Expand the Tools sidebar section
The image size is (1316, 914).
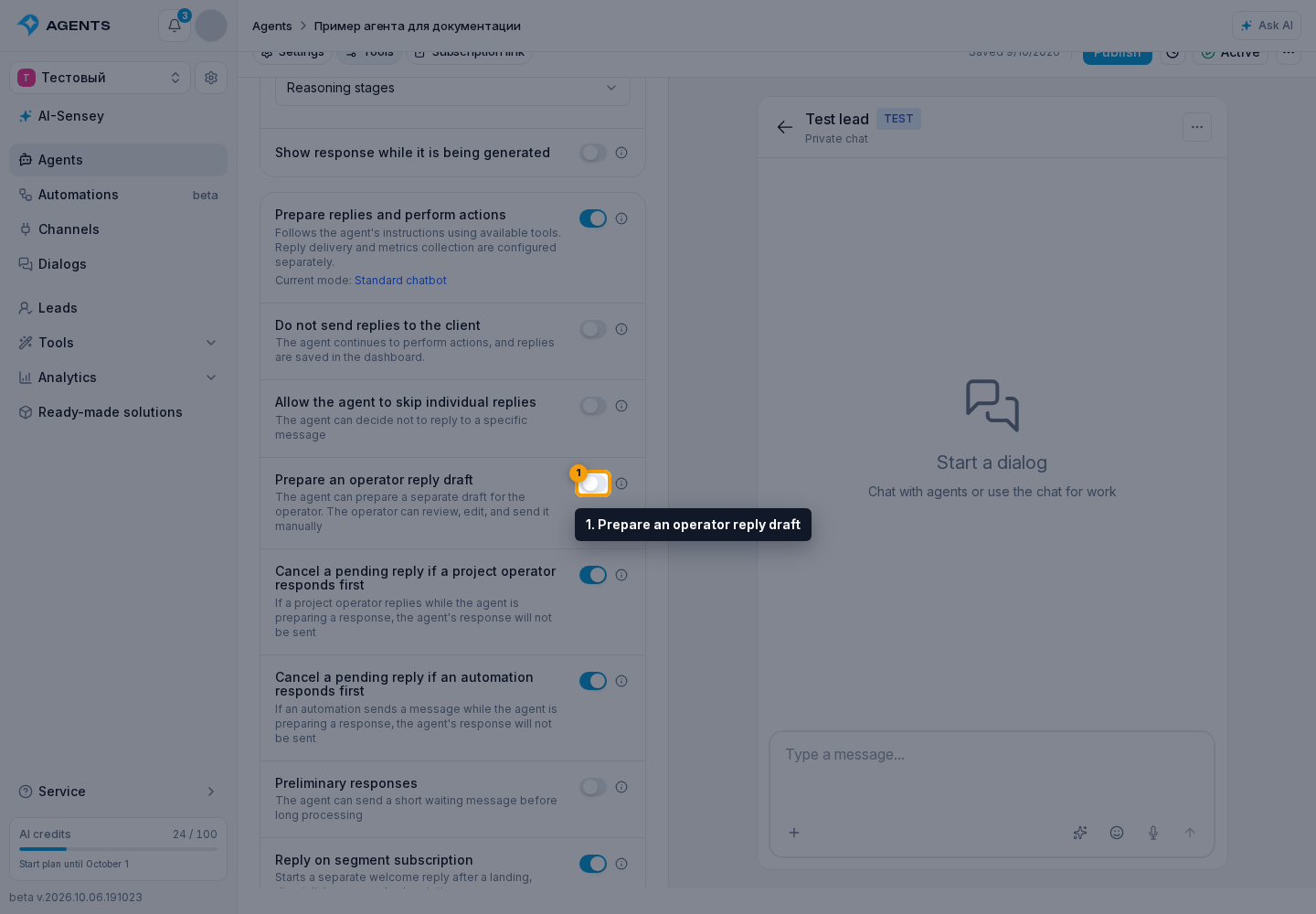[x=119, y=343]
